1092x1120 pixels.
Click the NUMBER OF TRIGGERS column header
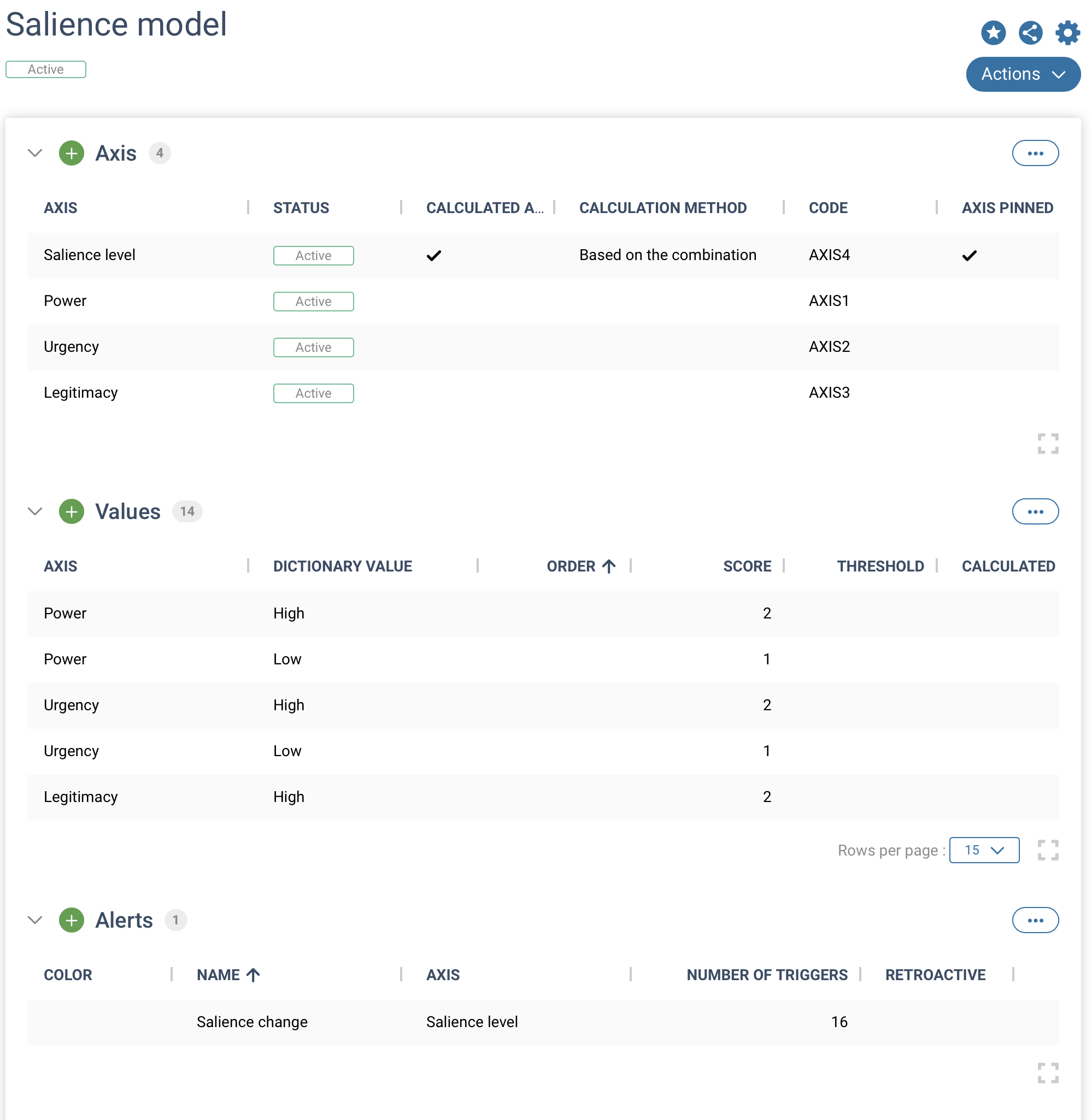tap(767, 975)
